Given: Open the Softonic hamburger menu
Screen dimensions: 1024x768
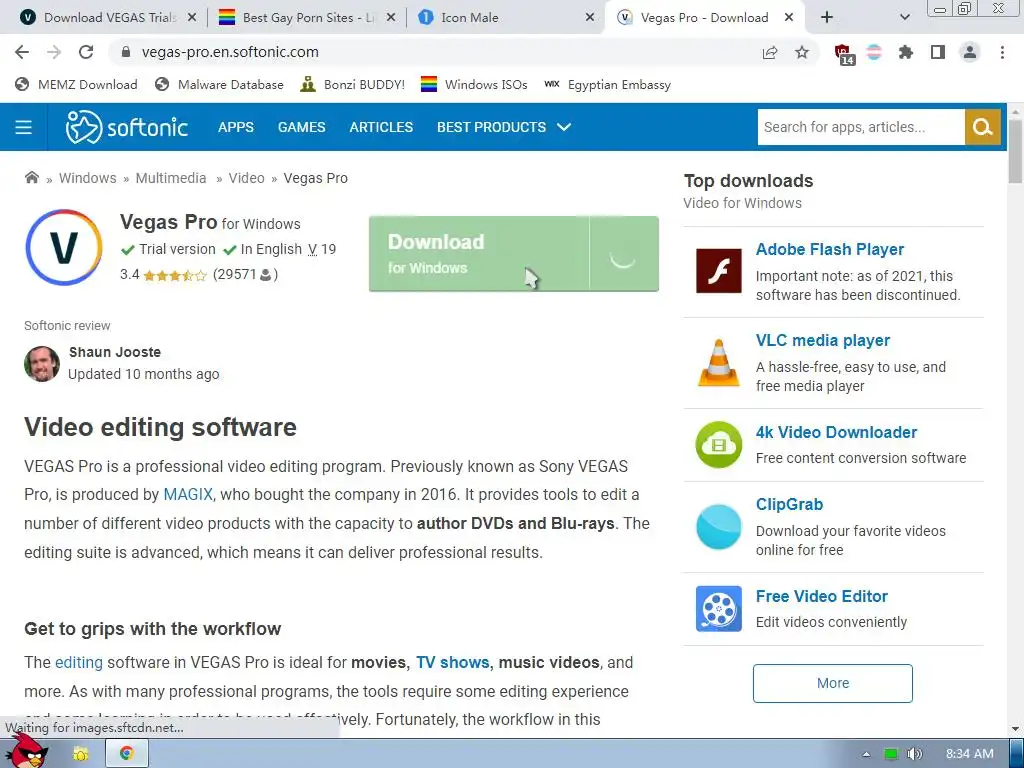Looking at the screenshot, I should [24, 127].
